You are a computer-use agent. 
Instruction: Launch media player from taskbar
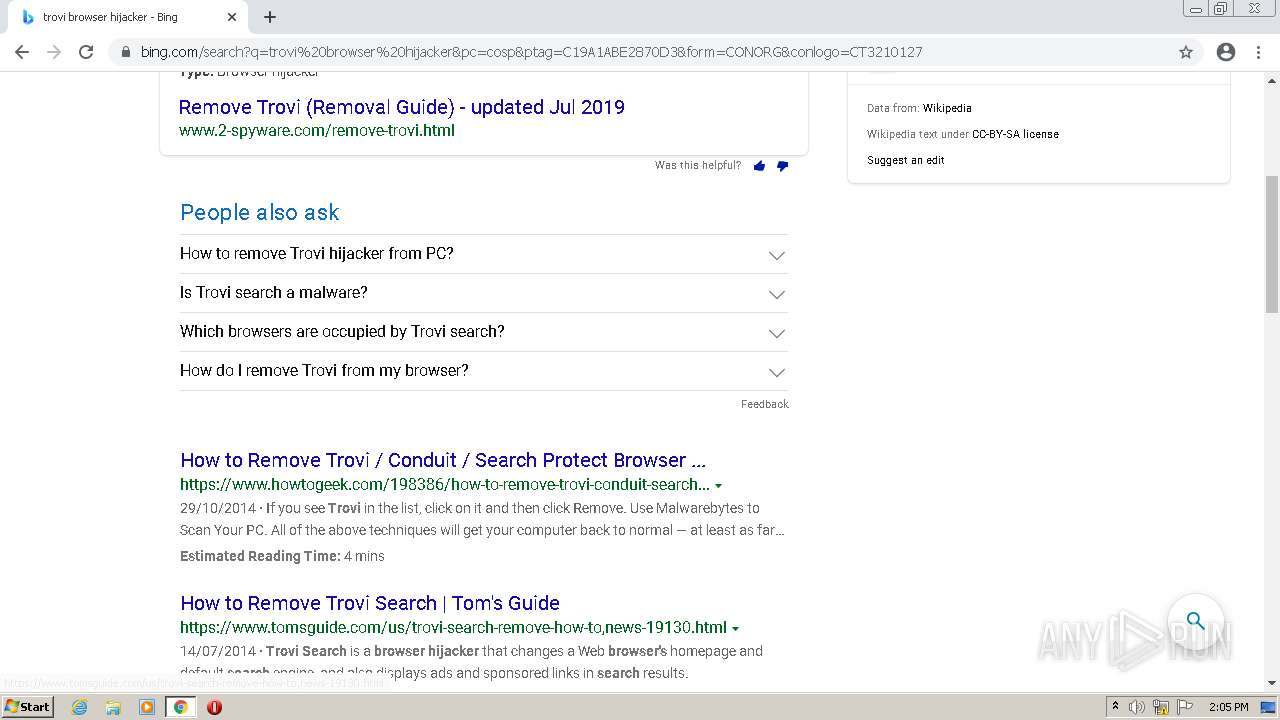[147, 707]
